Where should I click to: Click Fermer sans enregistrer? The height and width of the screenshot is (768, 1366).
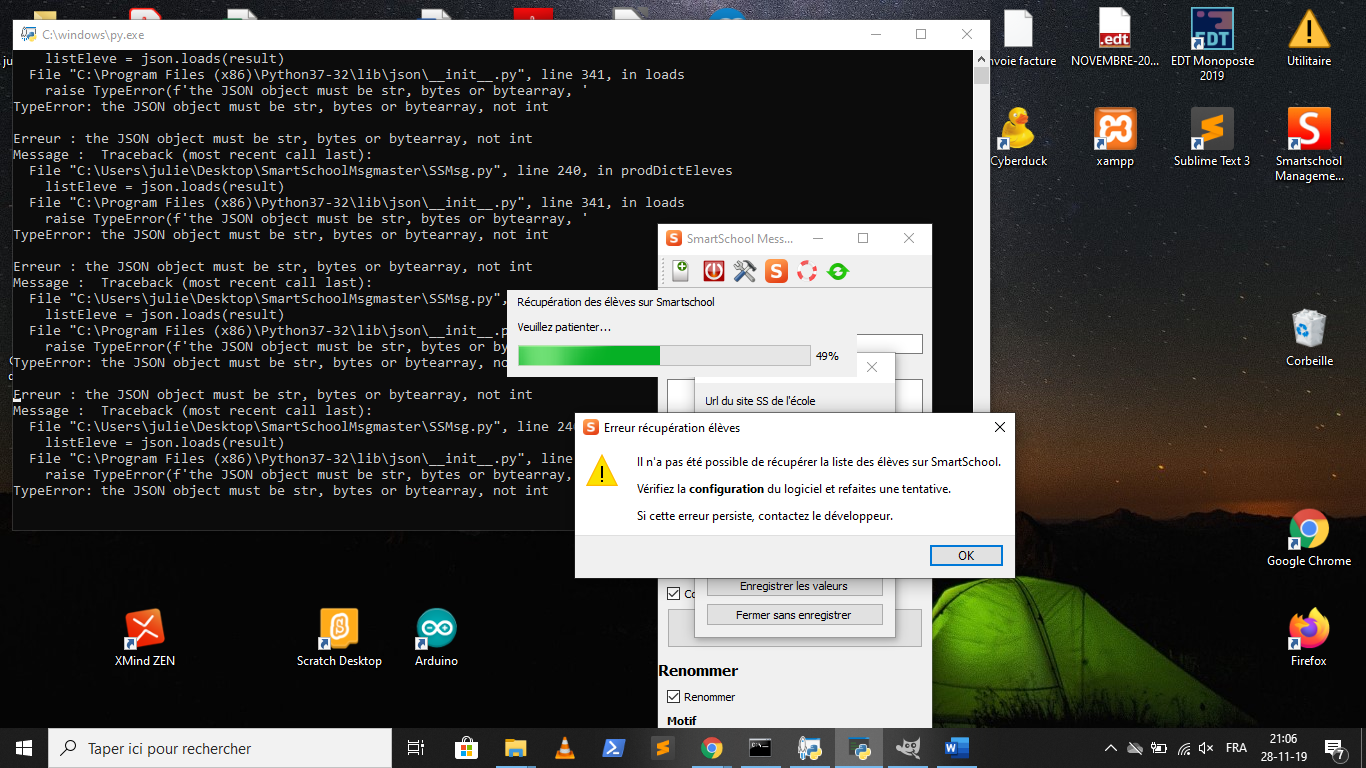(x=794, y=614)
